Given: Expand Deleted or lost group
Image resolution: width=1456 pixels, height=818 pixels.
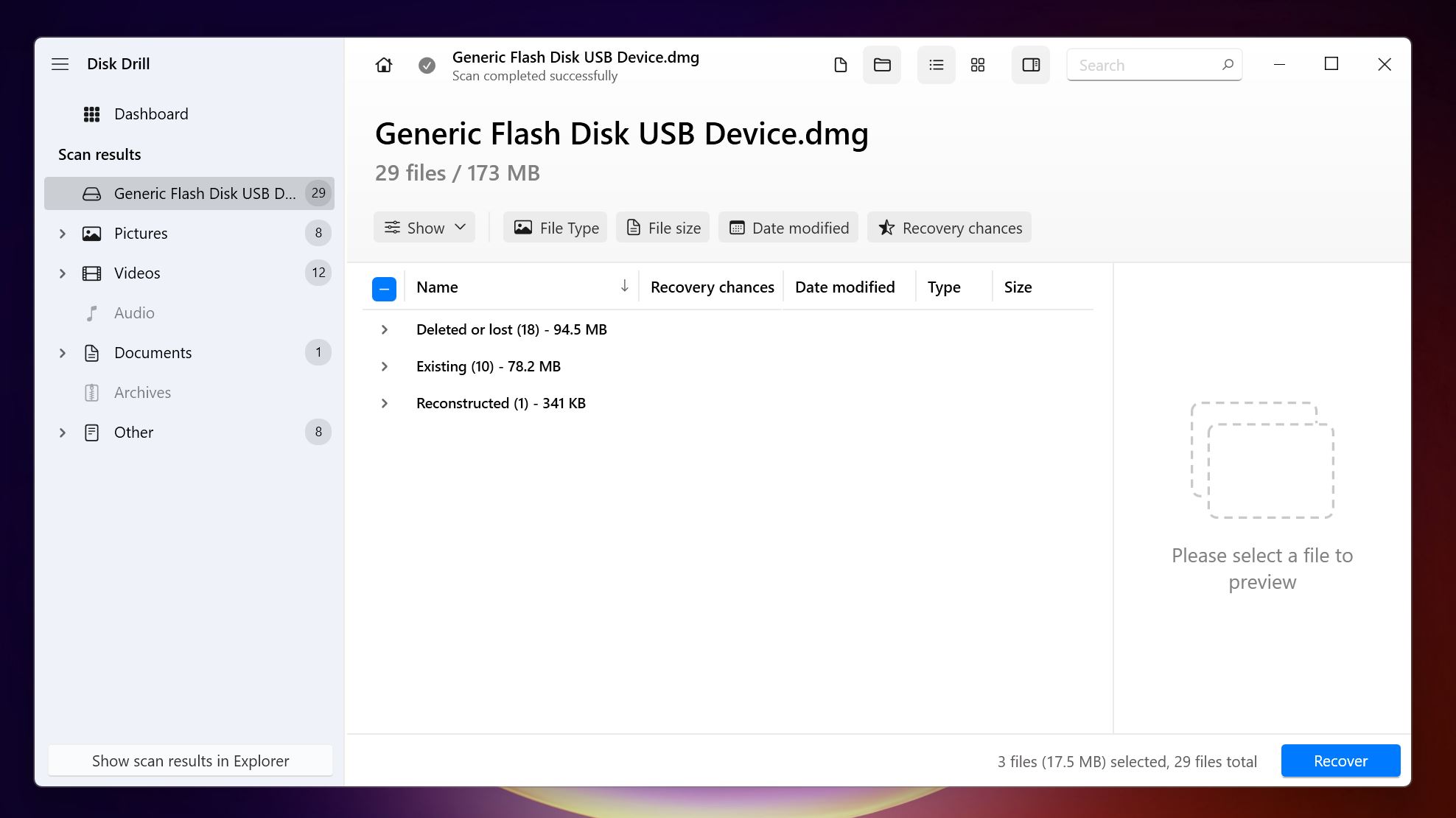Looking at the screenshot, I should [385, 329].
